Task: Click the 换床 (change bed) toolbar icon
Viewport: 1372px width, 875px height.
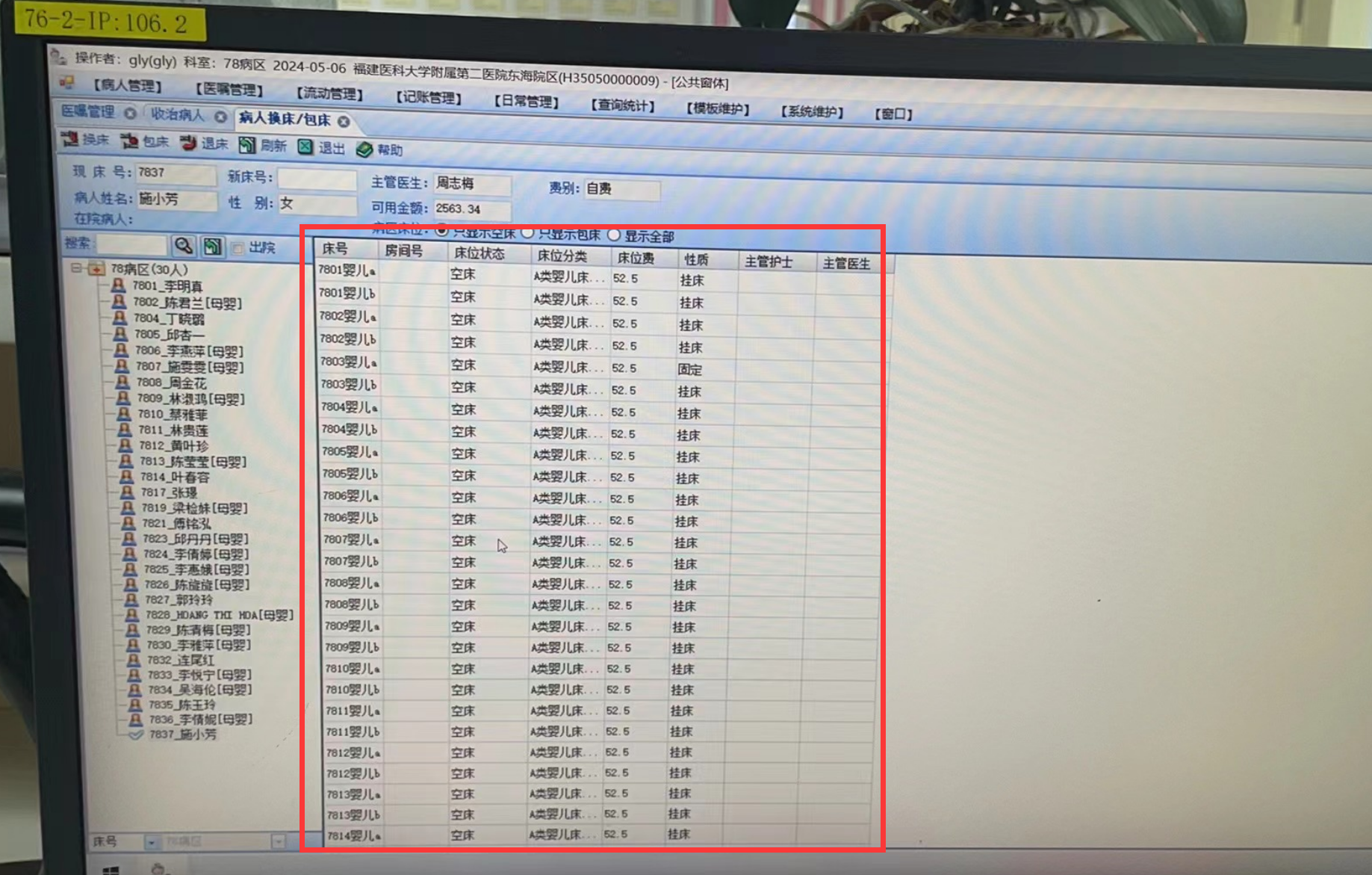Action: click(70, 139)
